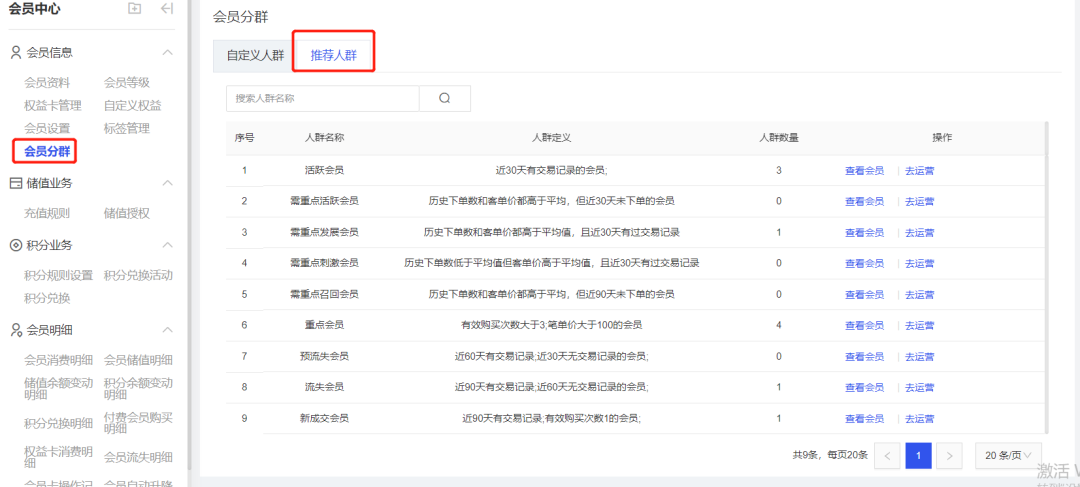Viewport: 1080px width, 487px height.
Task: Click 查看会员 for 活跃会员 row
Action: [864, 171]
